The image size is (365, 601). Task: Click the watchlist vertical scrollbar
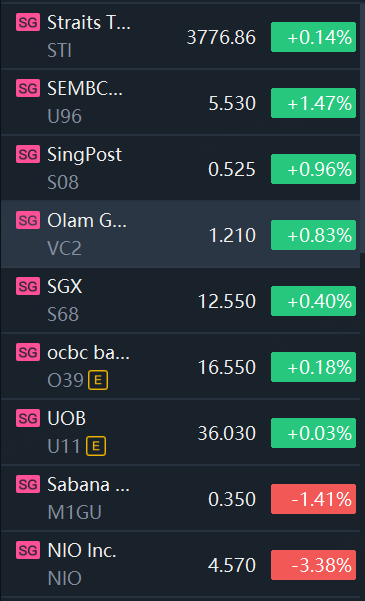point(362,130)
